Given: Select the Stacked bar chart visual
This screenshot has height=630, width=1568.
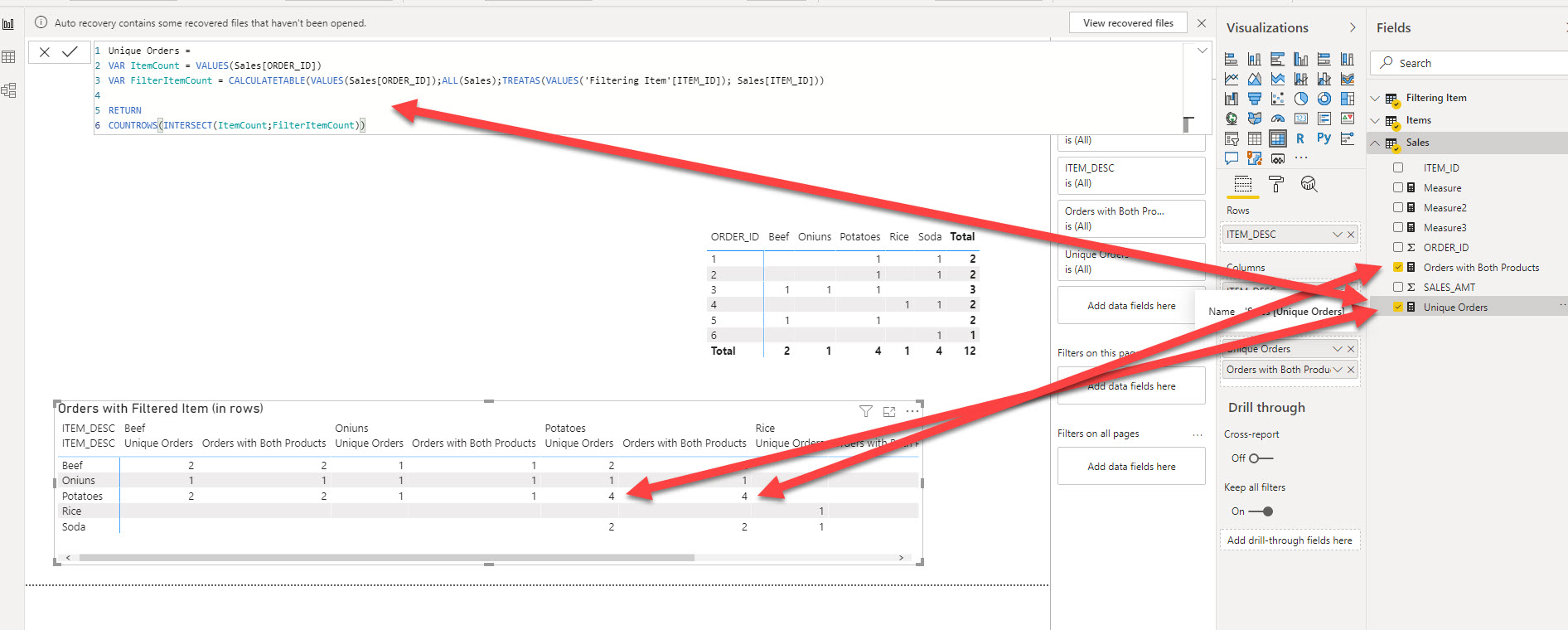Looking at the screenshot, I should click(1232, 59).
